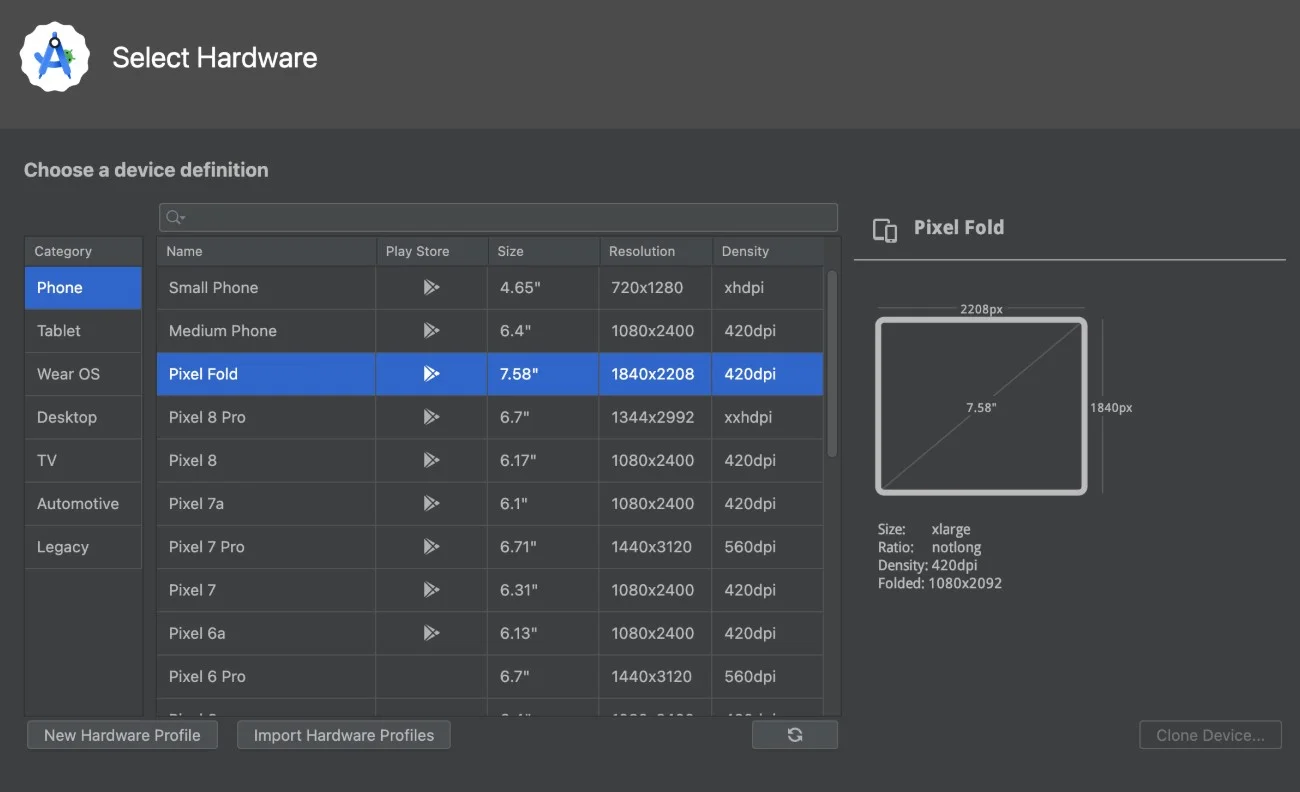Click the device list vertical scrollbar
The height and width of the screenshot is (792, 1300).
click(x=832, y=362)
